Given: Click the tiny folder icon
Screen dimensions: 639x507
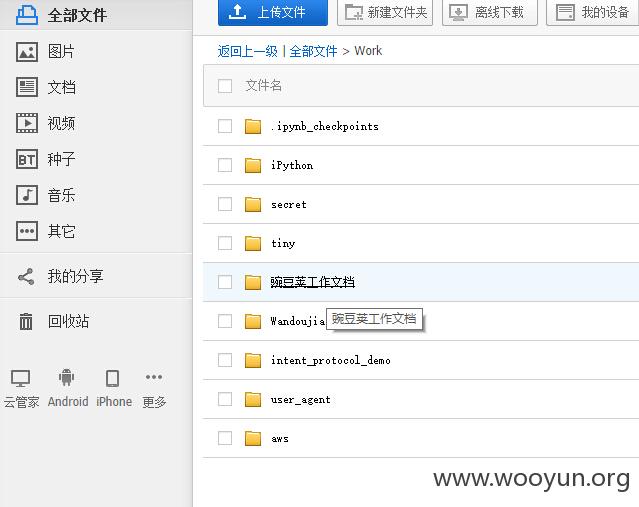Looking at the screenshot, I should coord(253,243).
